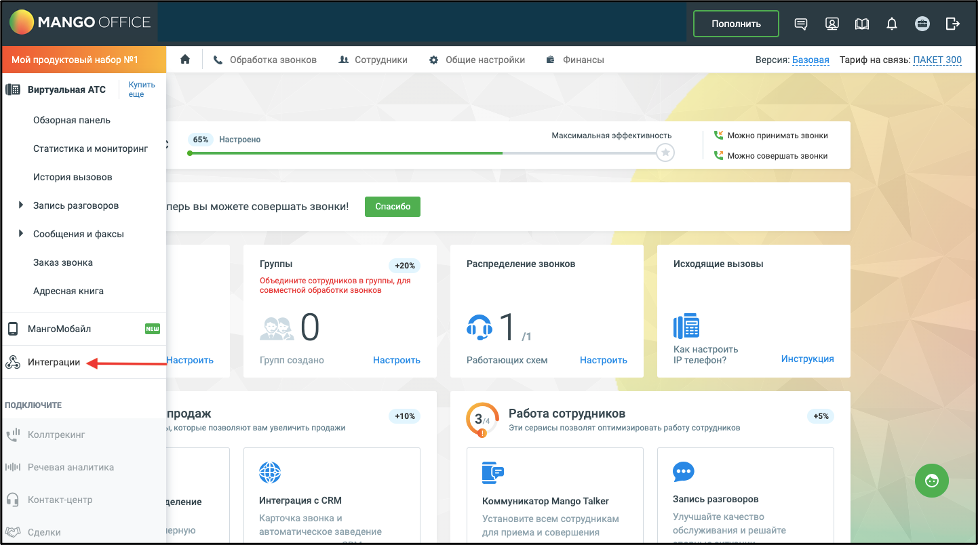Click the Интеграция с CRM title
Screen dimensions: 979x545
pyautogui.click(x=300, y=500)
